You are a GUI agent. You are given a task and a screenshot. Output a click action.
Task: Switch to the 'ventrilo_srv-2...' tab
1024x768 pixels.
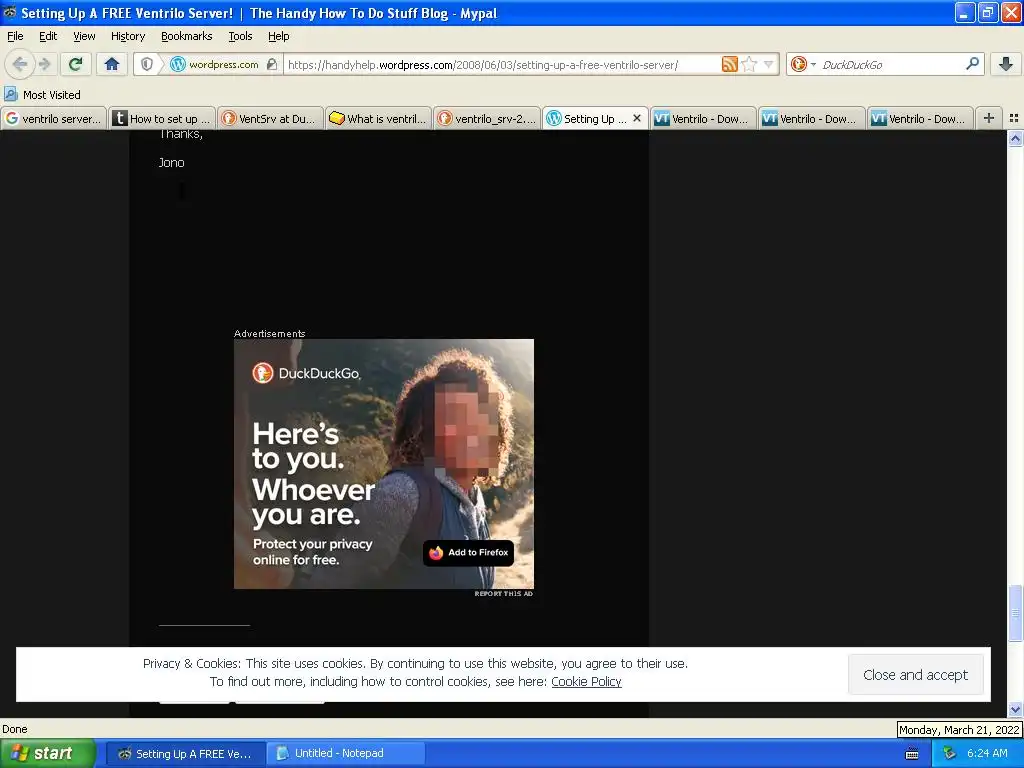(487, 118)
